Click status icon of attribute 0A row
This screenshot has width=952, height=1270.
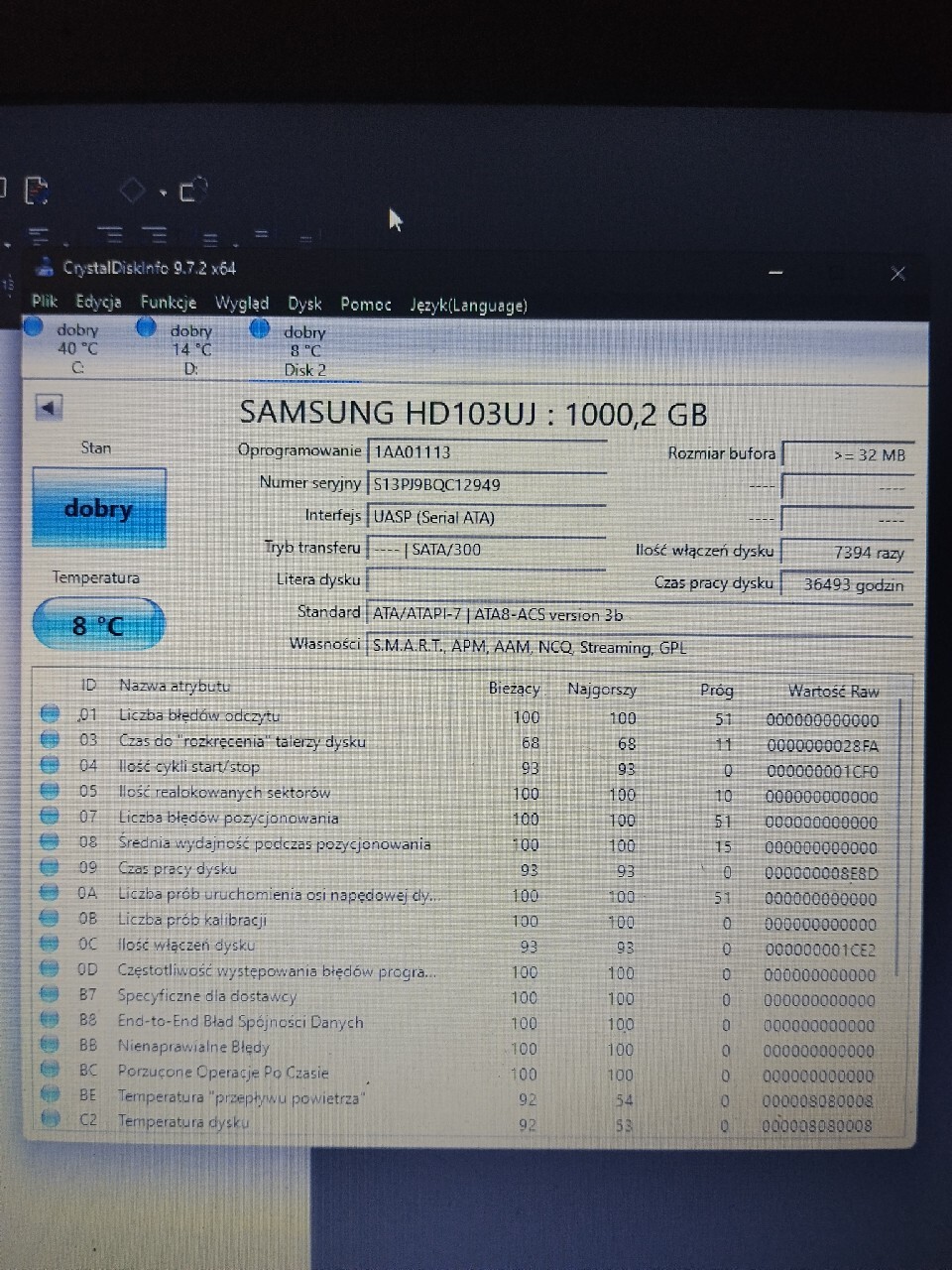point(50,893)
